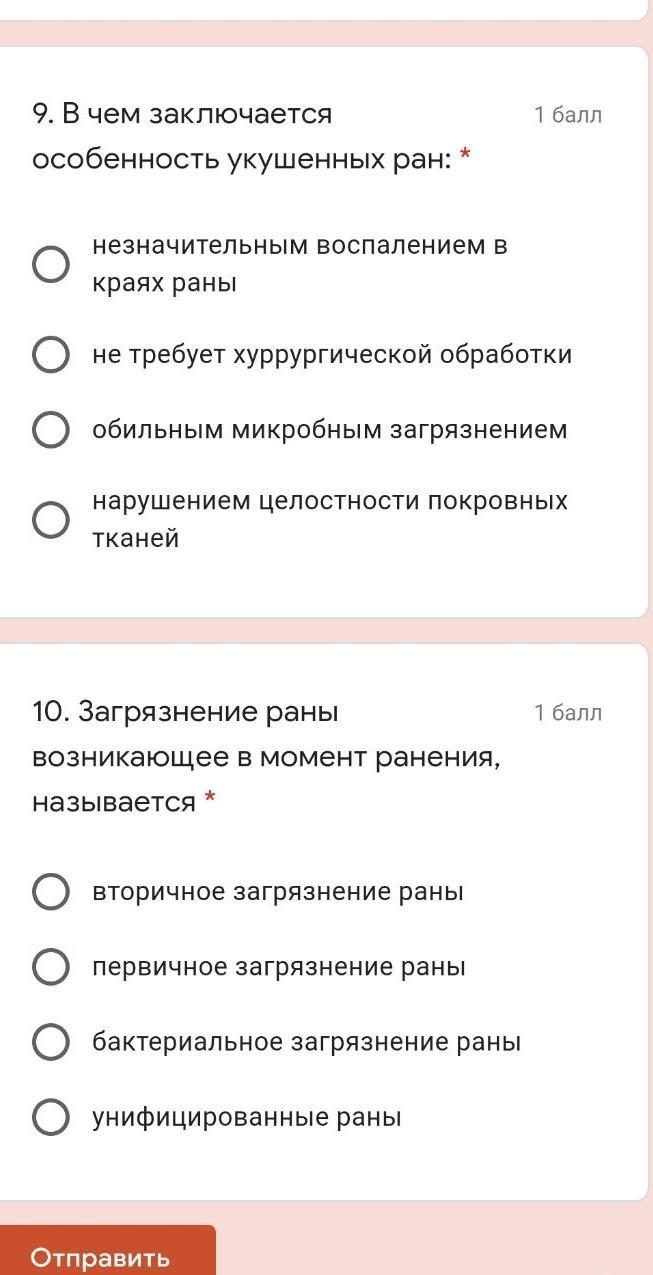
Task: Pick the "нарушением целостности покровных тканей" radio button
Action: point(51,520)
